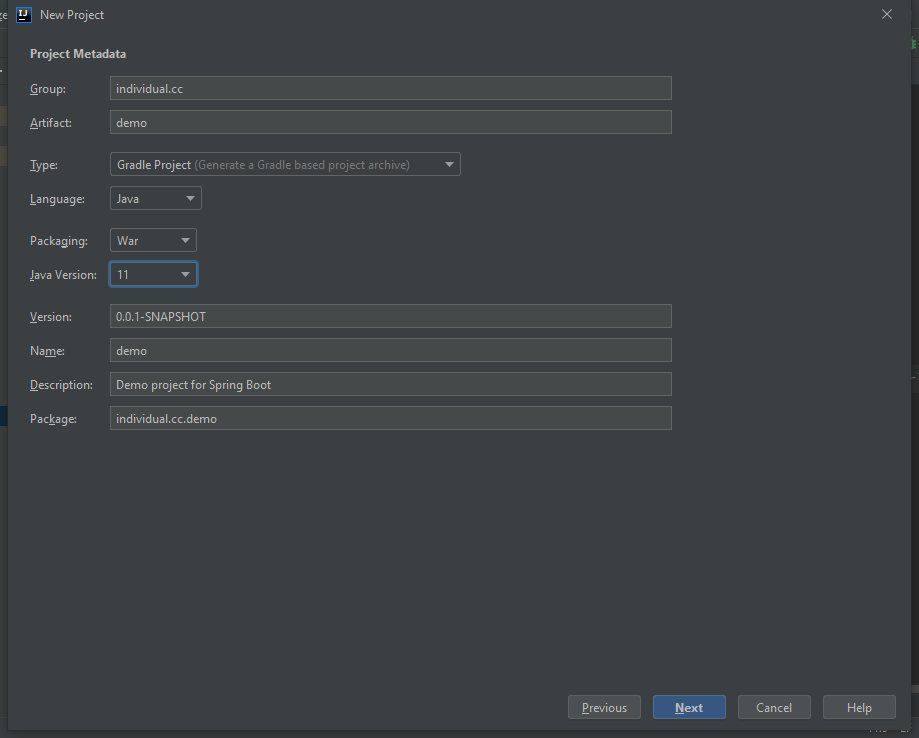919x738 pixels.
Task: Focus the Artifact text field
Action: 390,123
